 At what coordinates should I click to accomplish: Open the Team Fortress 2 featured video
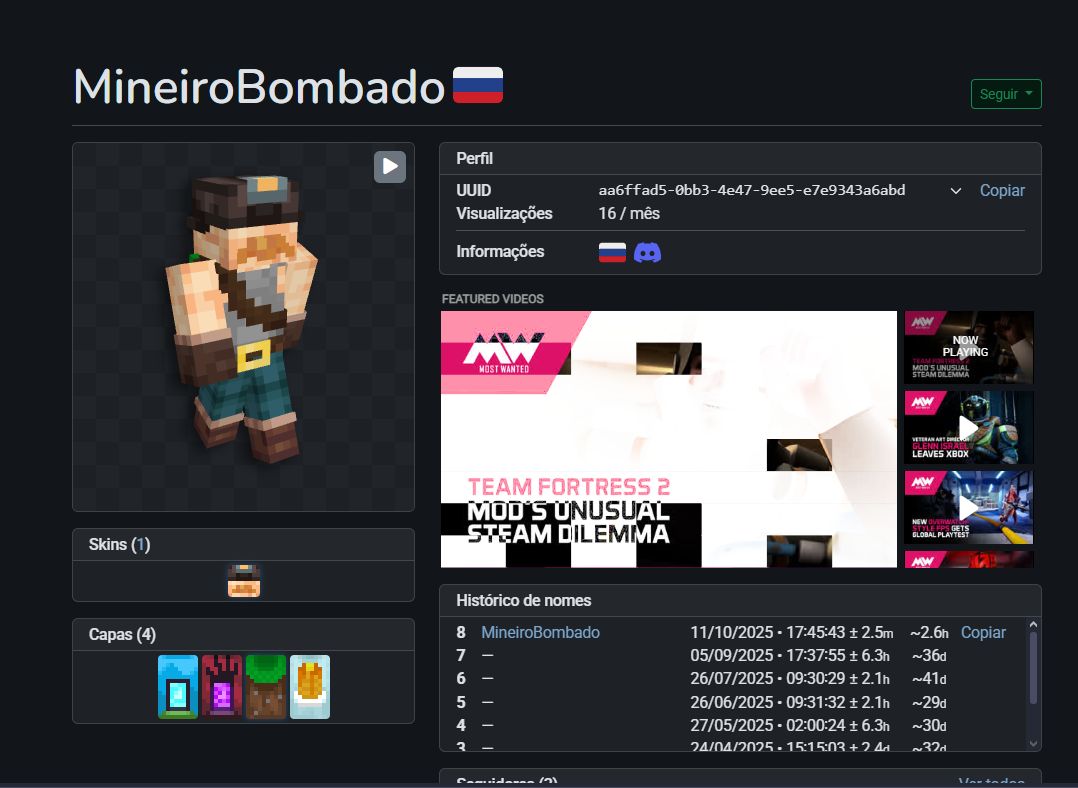tap(669, 439)
